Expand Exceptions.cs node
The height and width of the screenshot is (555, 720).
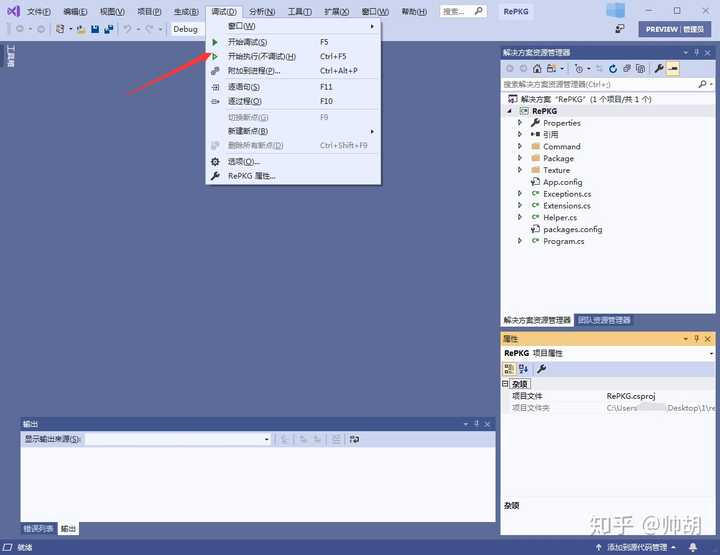coord(520,194)
